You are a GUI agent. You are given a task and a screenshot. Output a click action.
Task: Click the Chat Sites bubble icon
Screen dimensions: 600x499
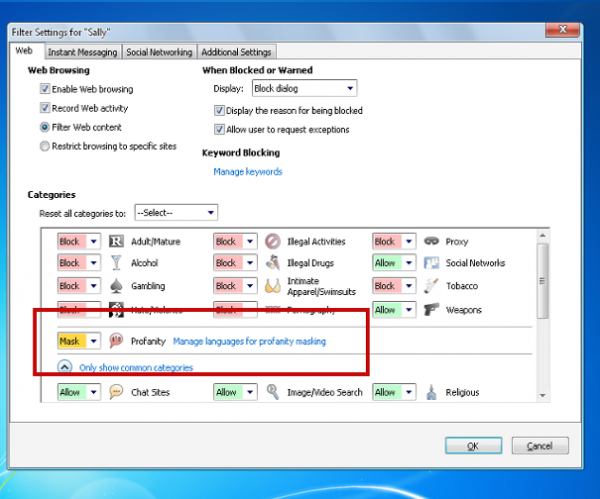pos(116,392)
